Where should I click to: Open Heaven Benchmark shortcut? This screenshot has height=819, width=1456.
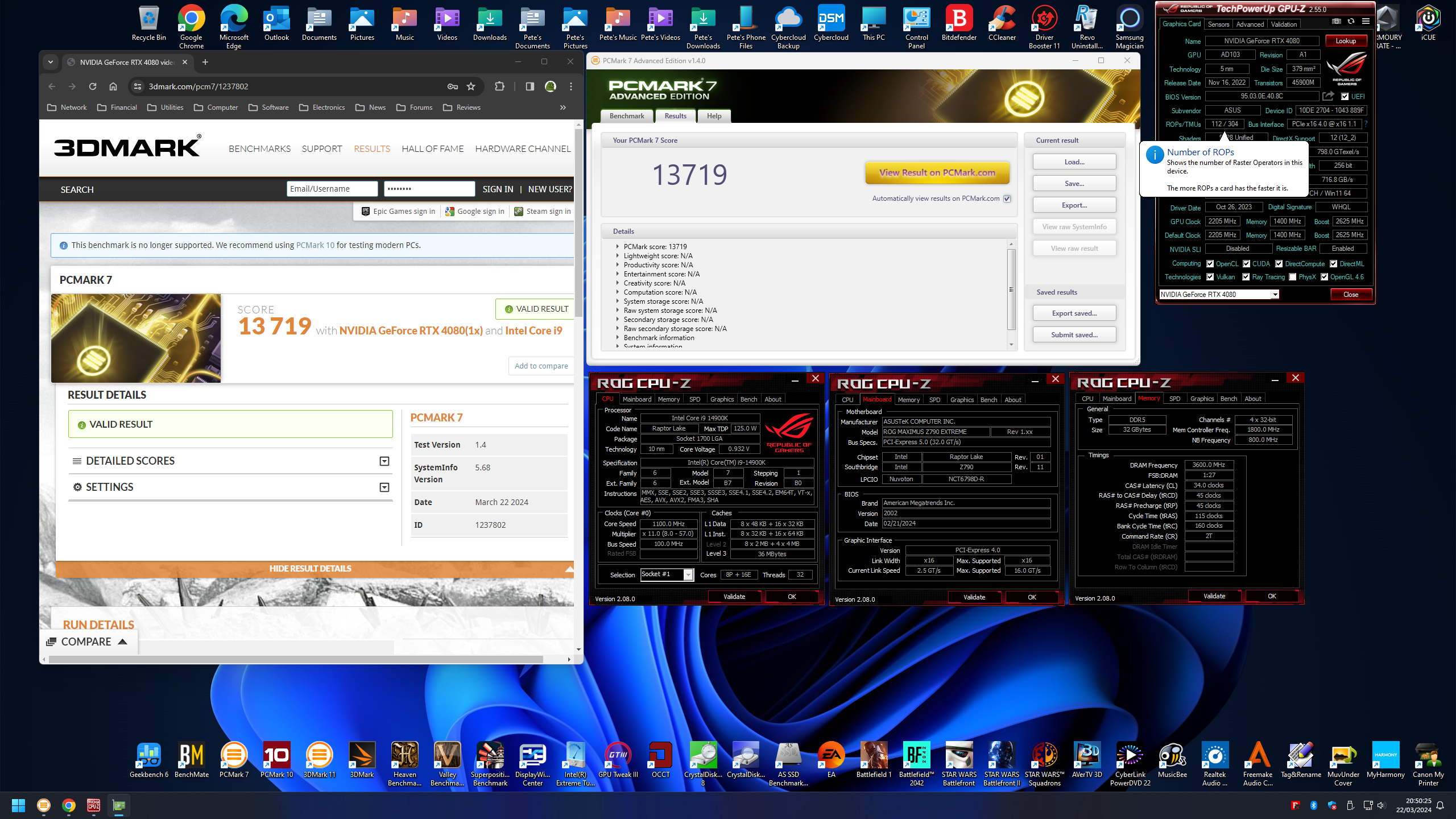click(404, 764)
